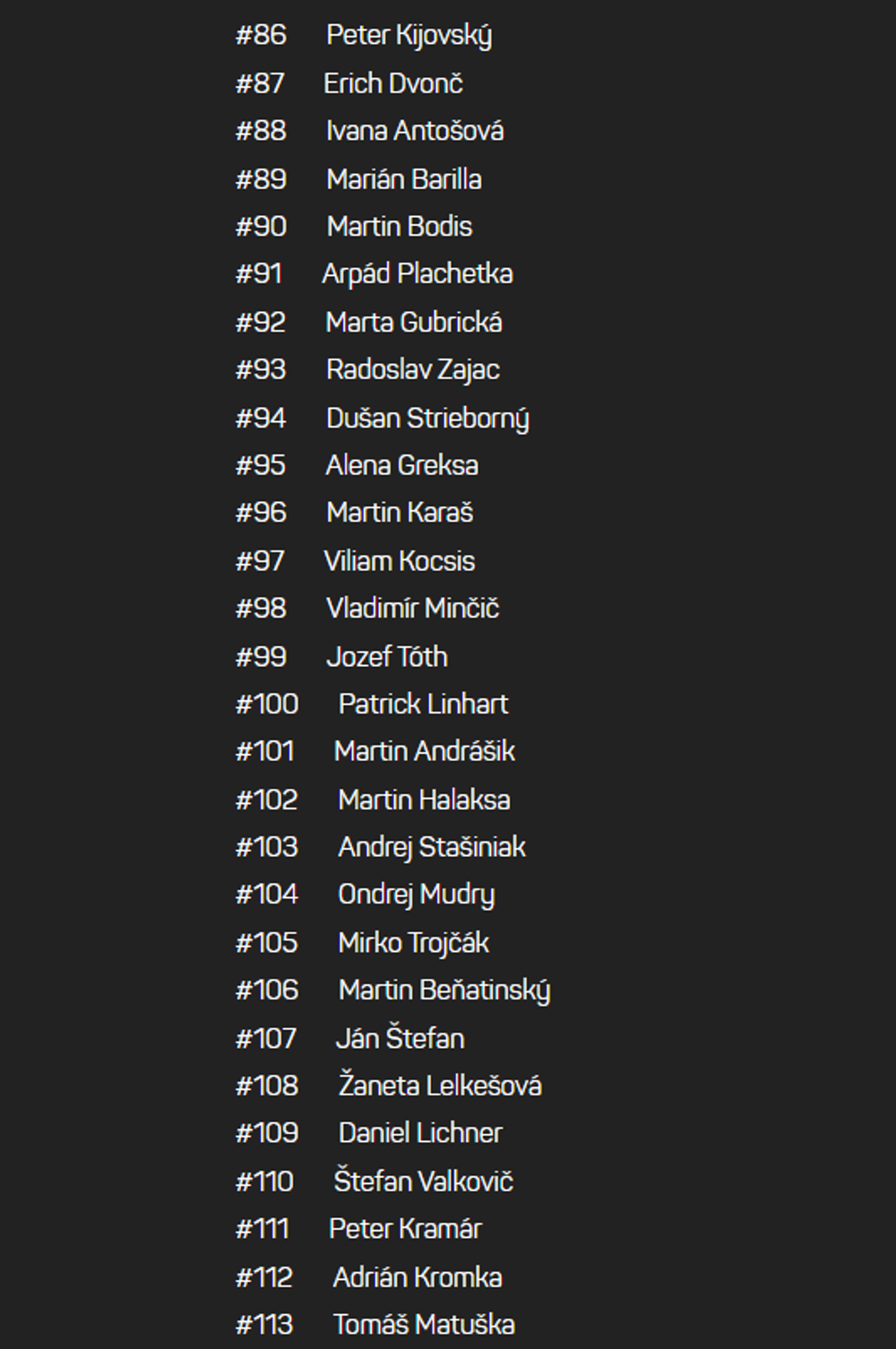This screenshot has height=1349, width=896.
Task: Click the name Alena Greksa
Action: tap(401, 465)
